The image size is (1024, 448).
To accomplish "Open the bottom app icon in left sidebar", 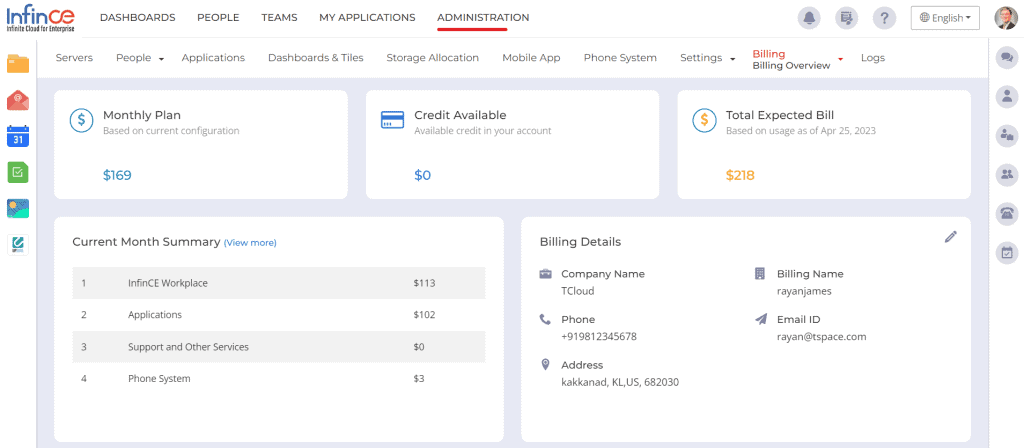I will (x=18, y=244).
